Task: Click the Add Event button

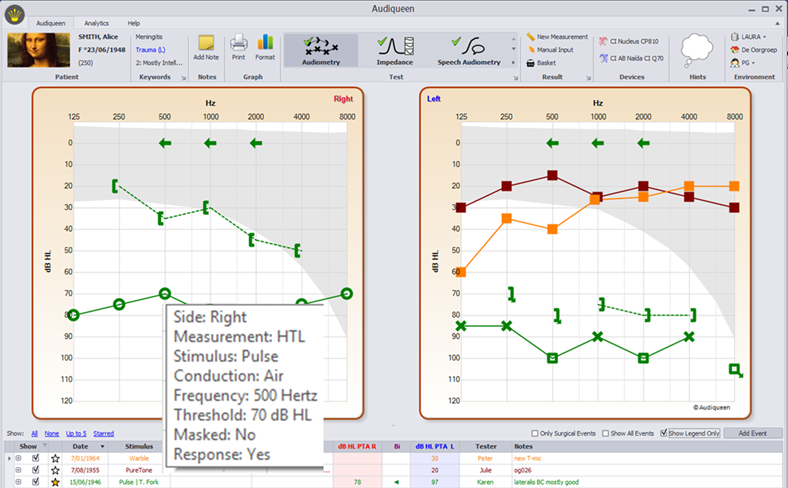Action: point(752,433)
